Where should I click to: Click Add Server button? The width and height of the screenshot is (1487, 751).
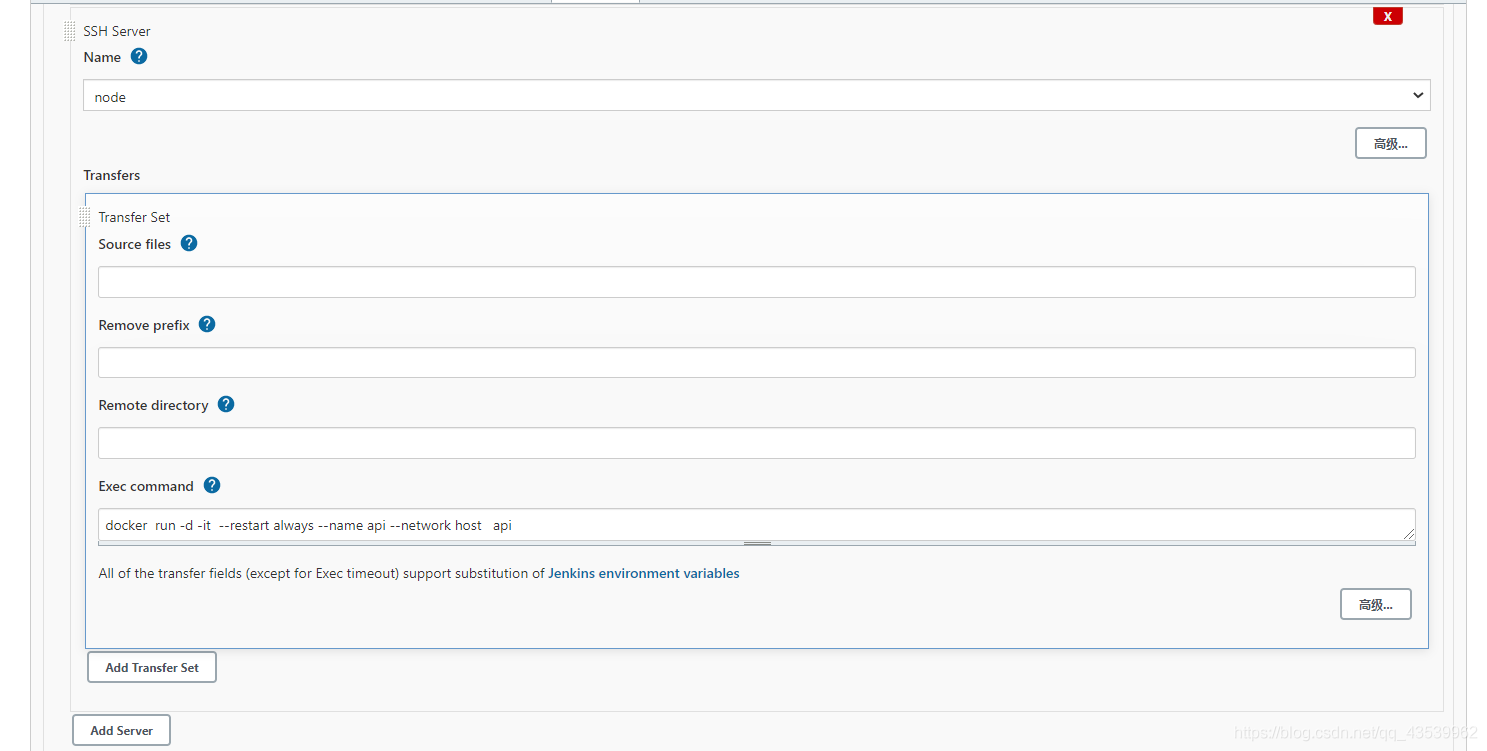[x=121, y=730]
